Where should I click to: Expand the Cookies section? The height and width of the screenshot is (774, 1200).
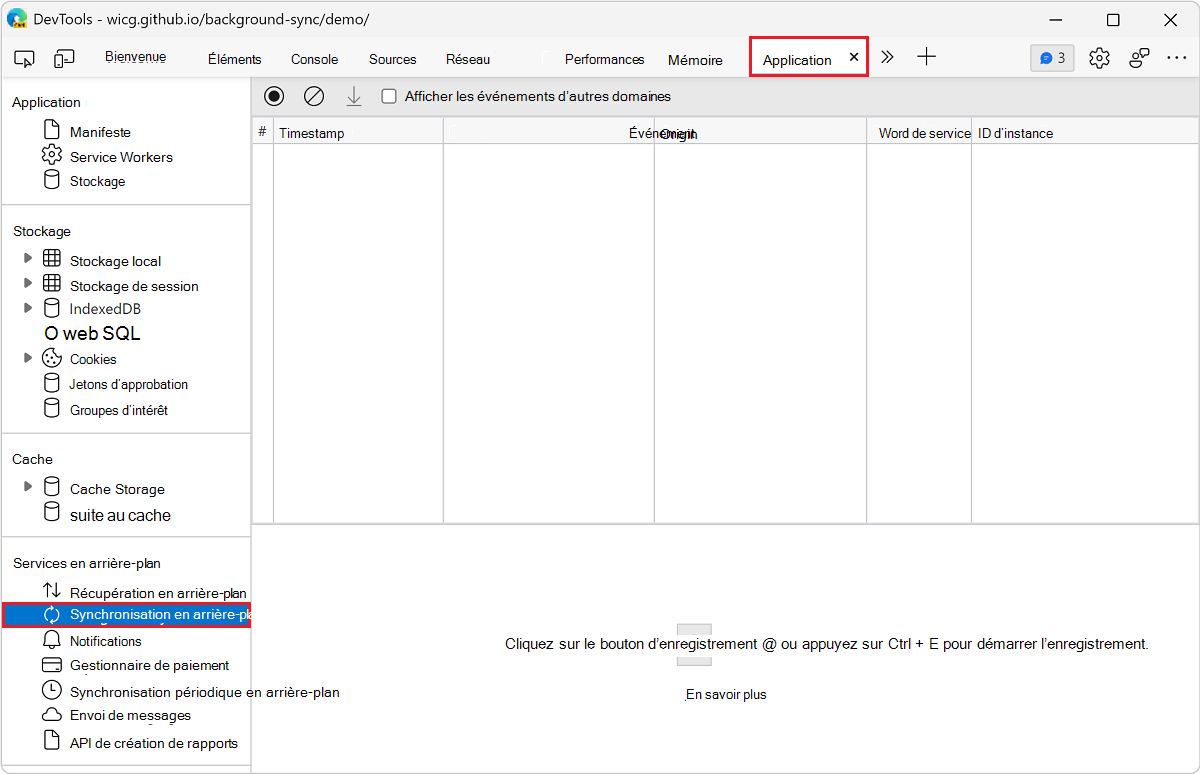[29, 357]
